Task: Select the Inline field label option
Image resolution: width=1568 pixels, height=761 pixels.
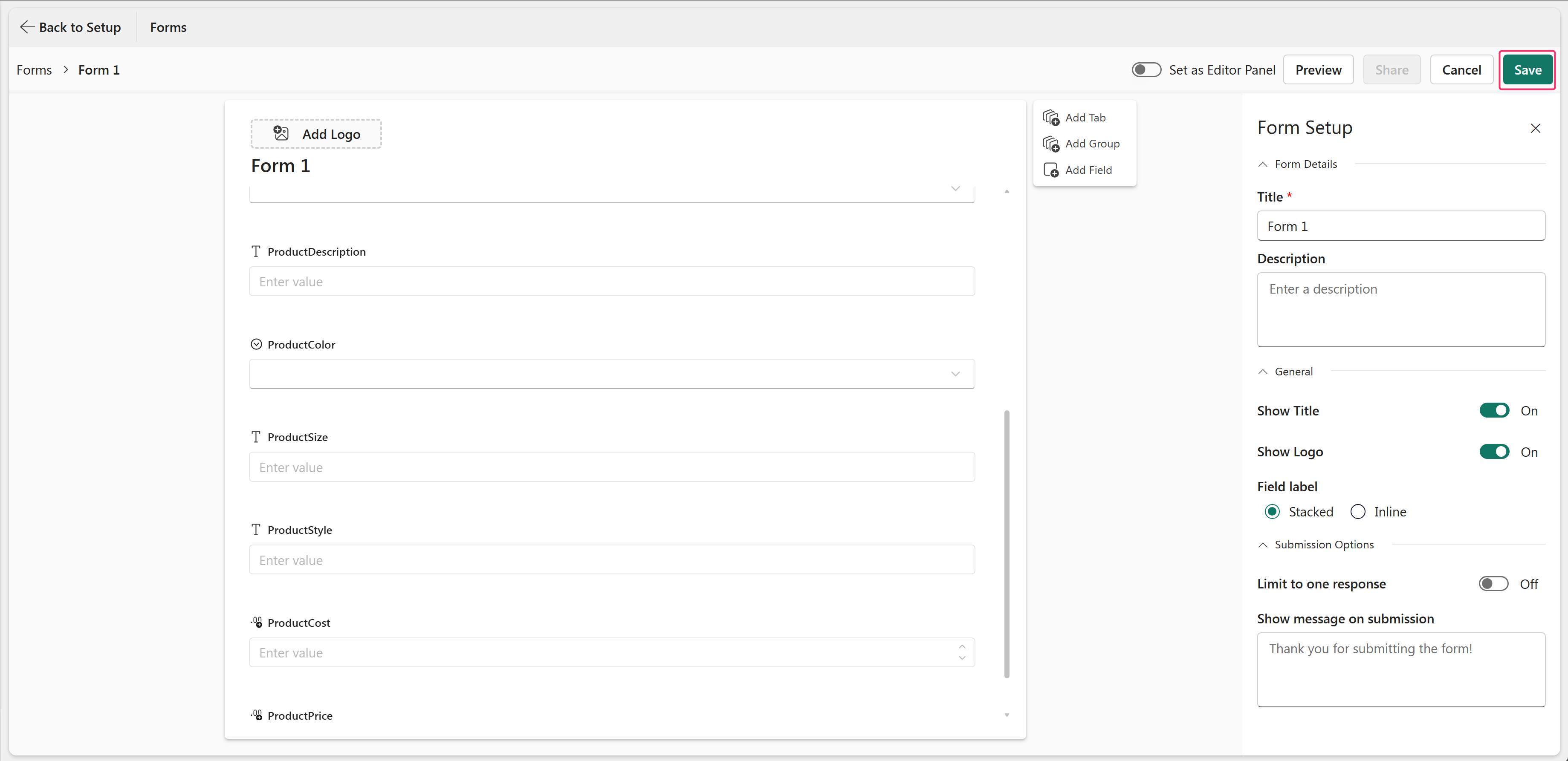Action: (1358, 512)
